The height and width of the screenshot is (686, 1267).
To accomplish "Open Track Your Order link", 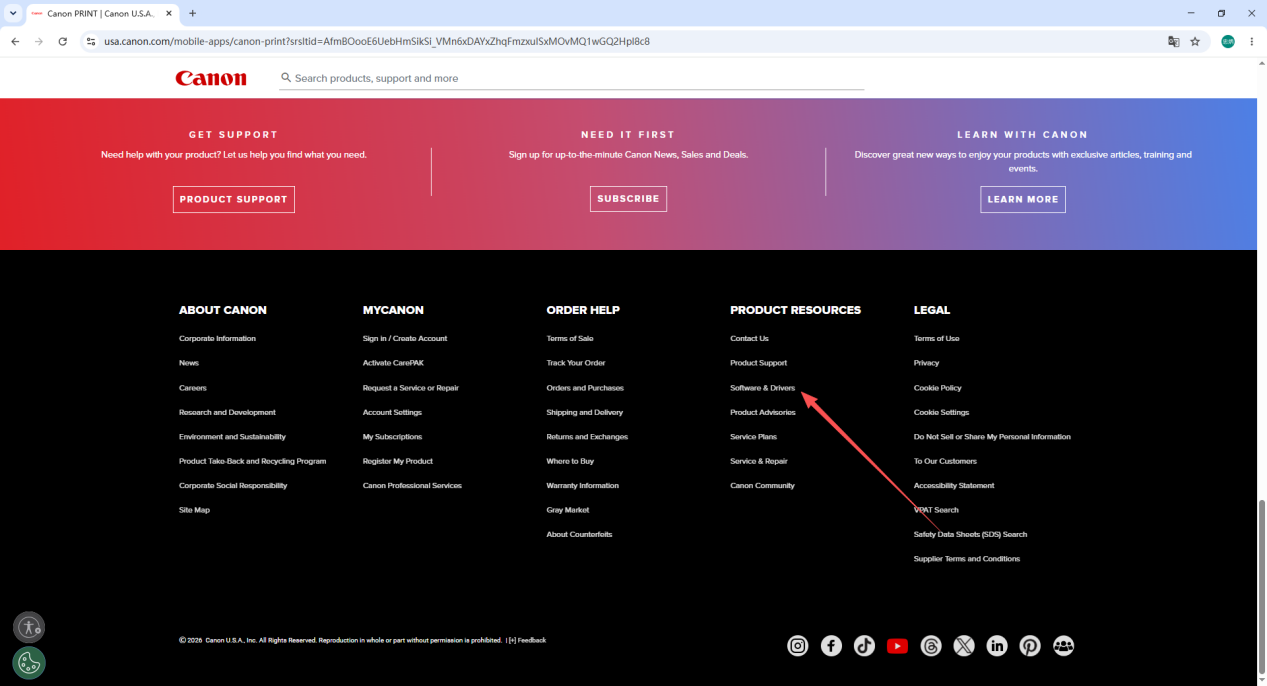I will (x=576, y=363).
